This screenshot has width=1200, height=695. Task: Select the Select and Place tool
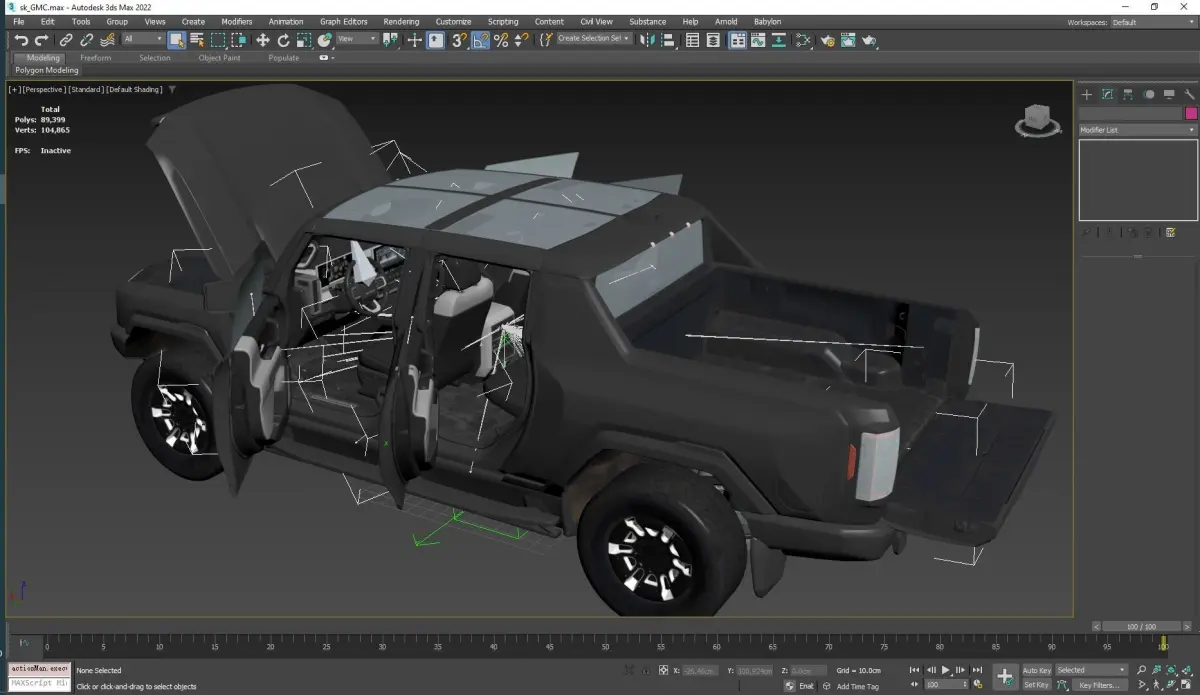tap(325, 40)
